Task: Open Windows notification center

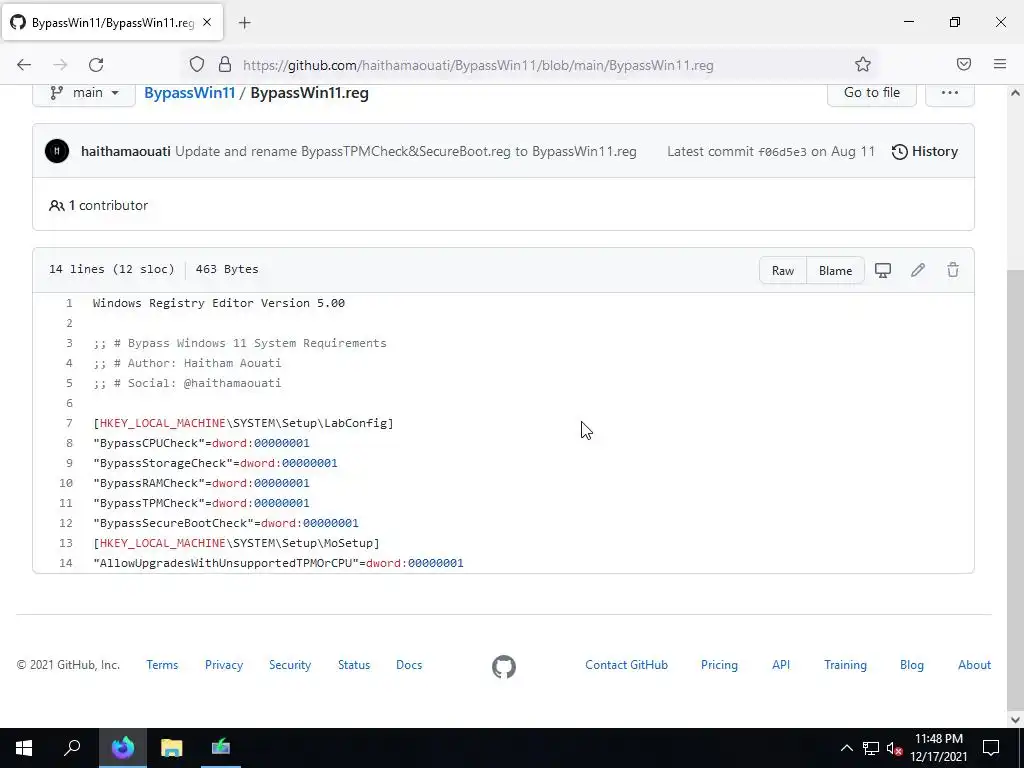Action: pos(991,748)
